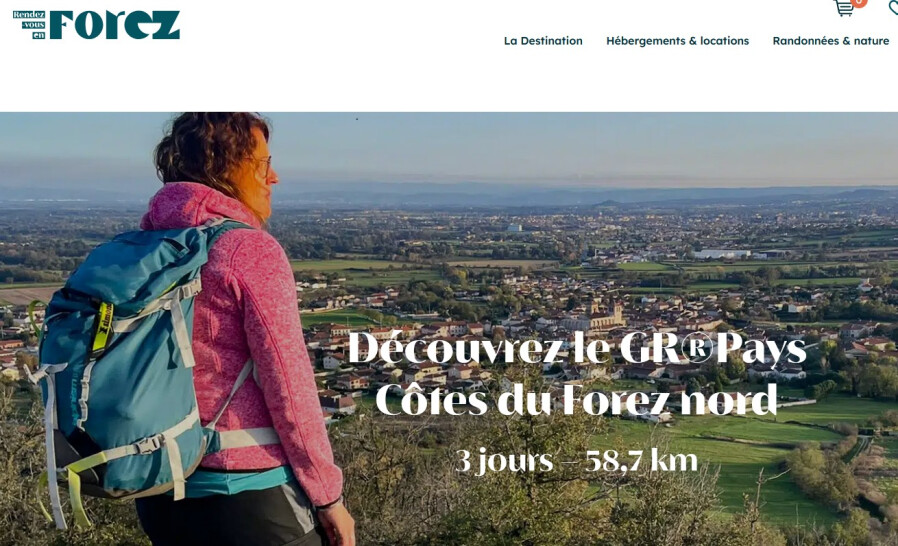Open the La Destination menu

(543, 41)
